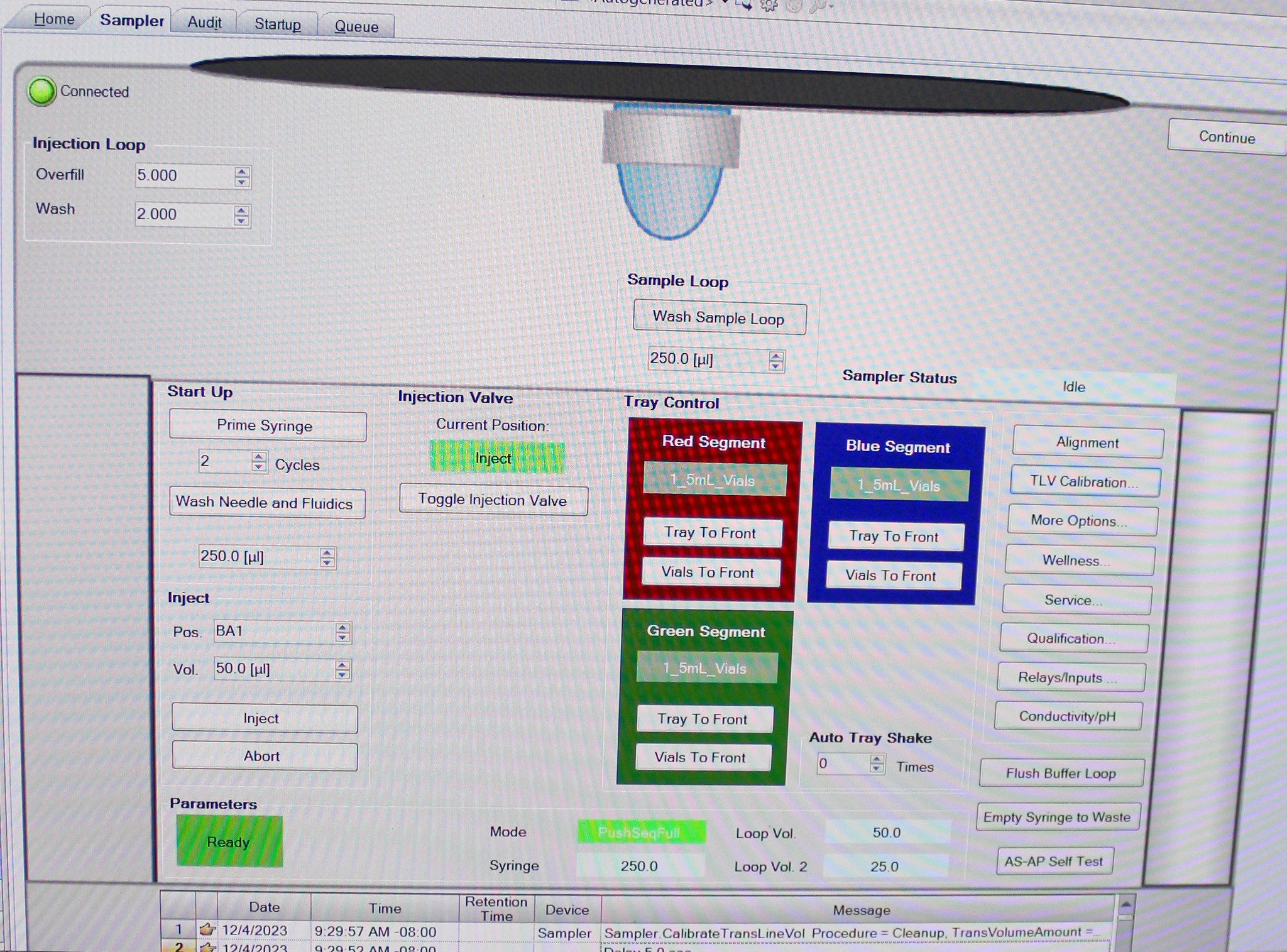Open the Queue tab

coord(356,26)
